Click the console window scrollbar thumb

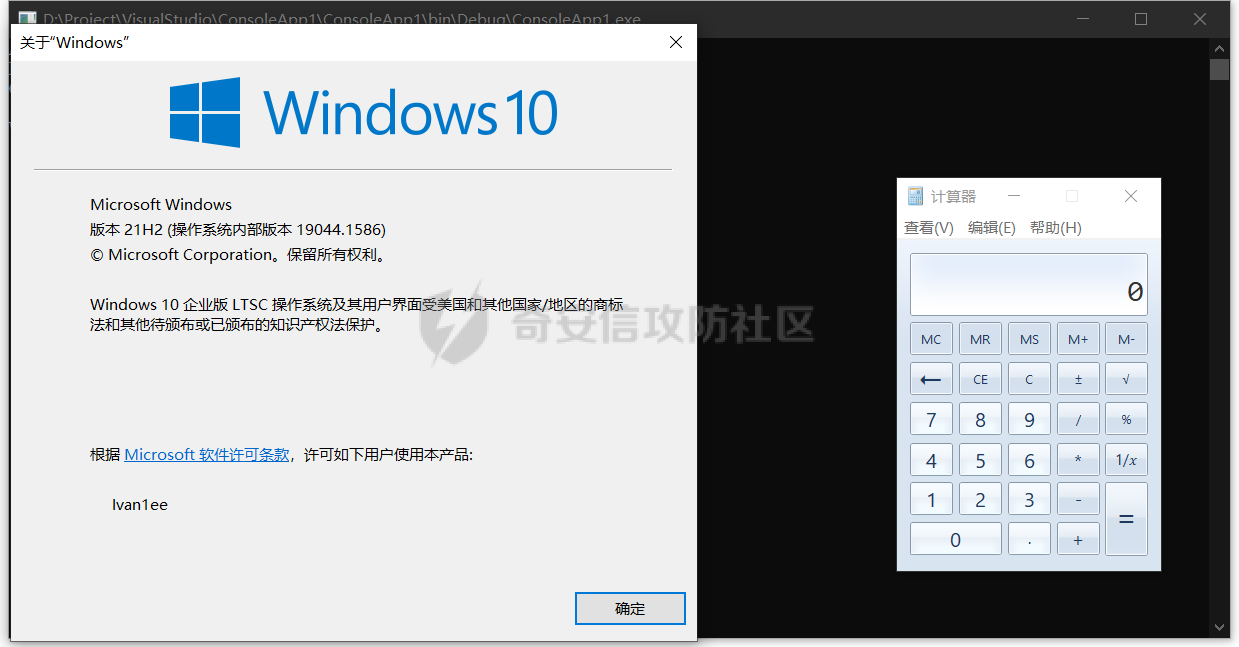coord(1219,69)
